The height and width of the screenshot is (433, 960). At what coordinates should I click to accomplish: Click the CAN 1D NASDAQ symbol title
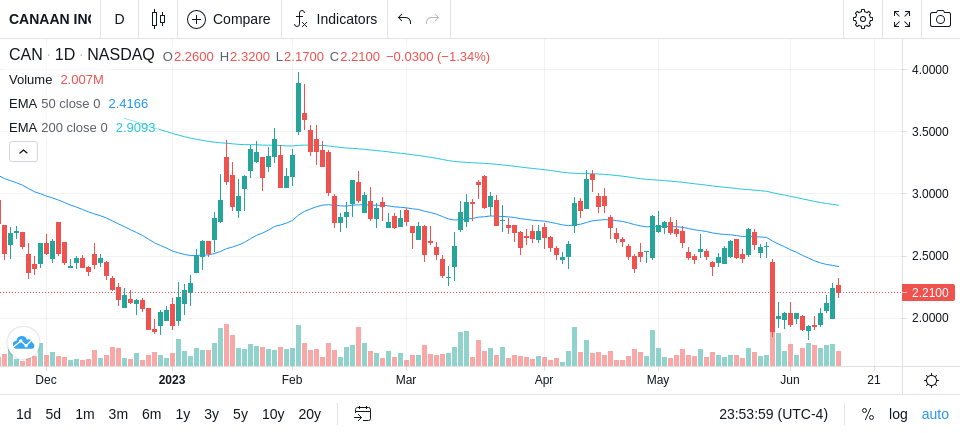point(81,55)
